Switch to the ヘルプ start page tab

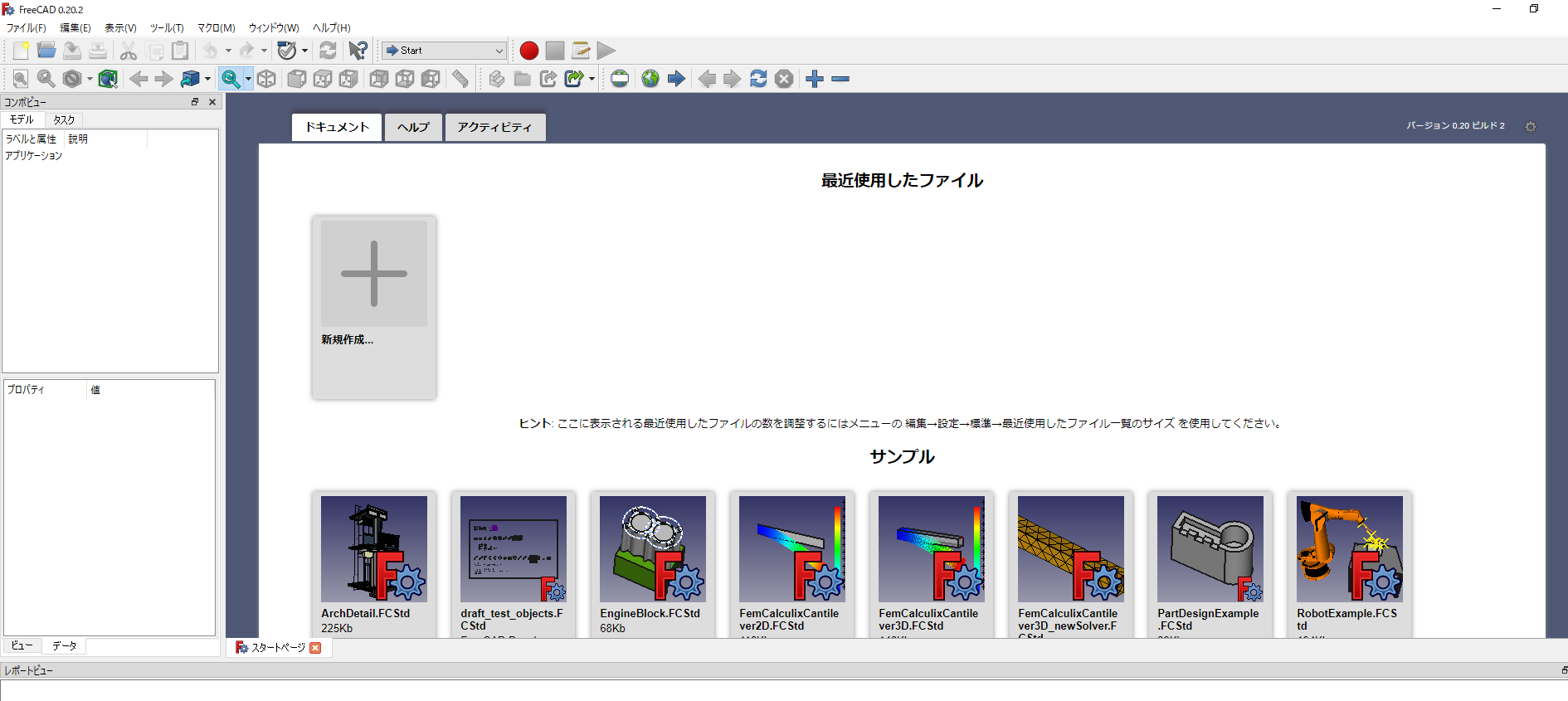[413, 127]
